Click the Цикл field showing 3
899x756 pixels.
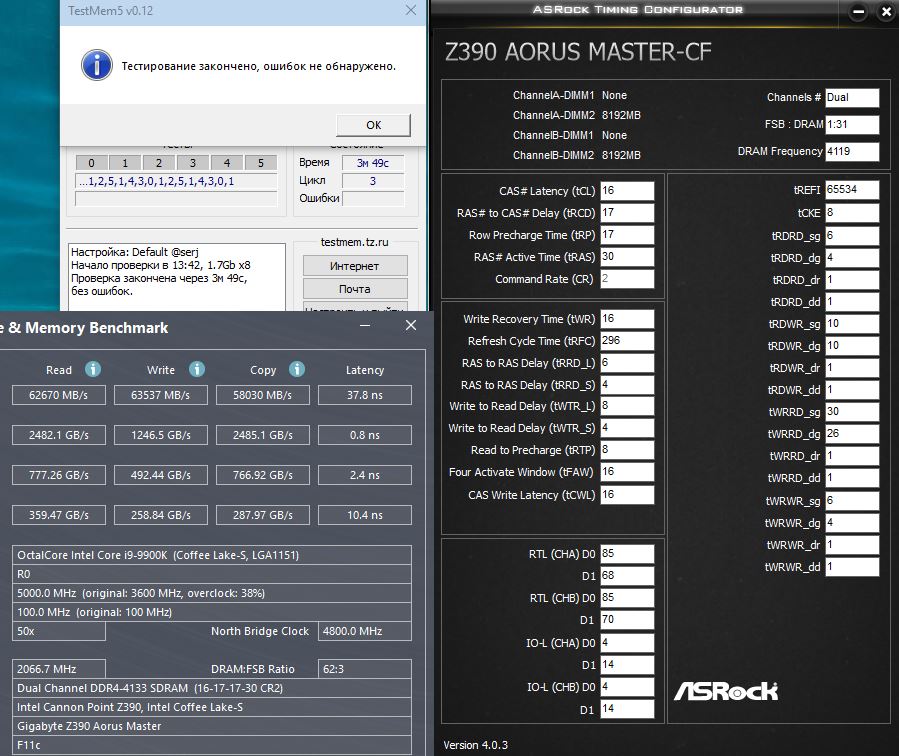point(373,181)
